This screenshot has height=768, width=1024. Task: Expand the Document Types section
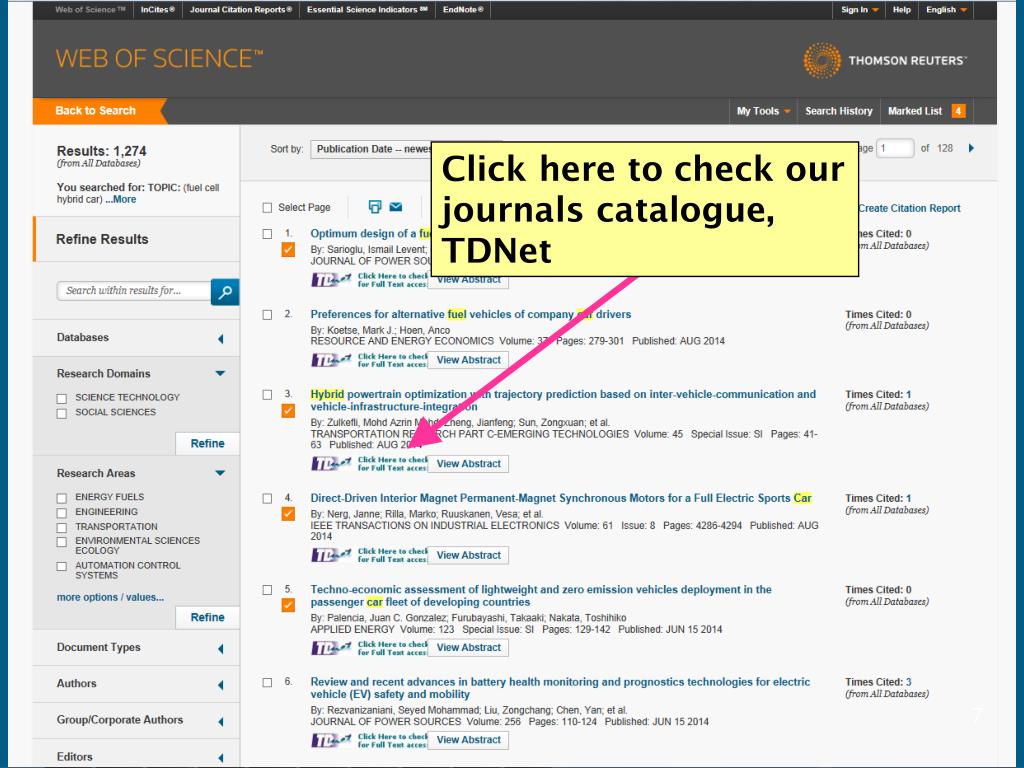point(220,648)
